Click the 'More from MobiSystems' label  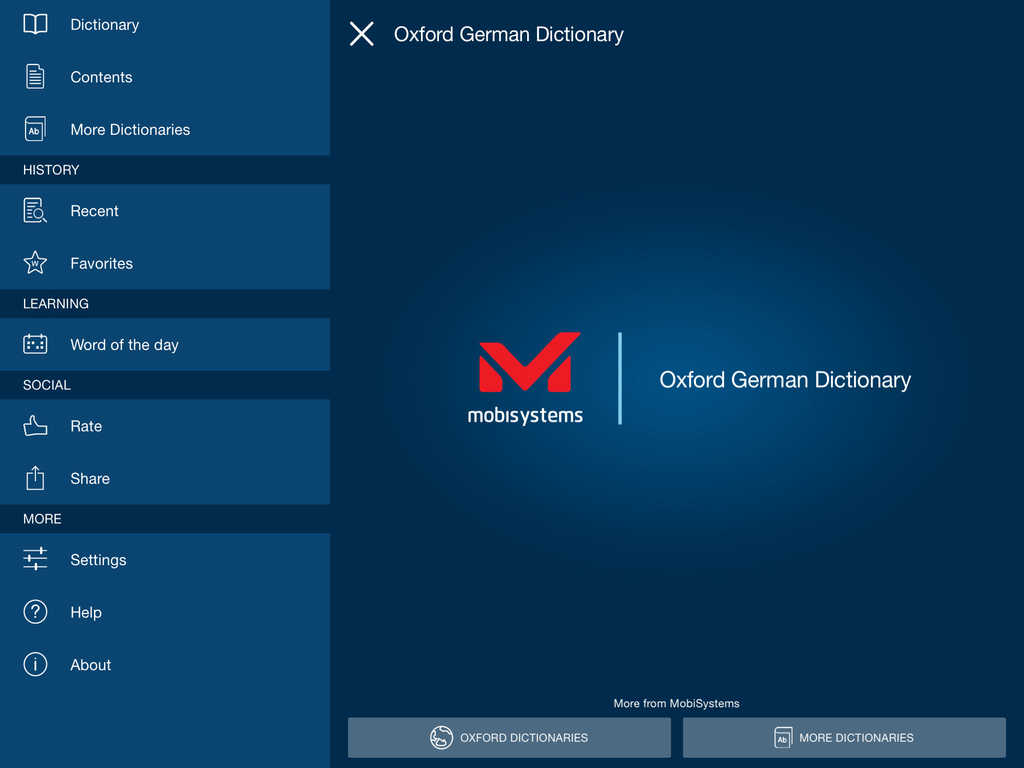677,703
